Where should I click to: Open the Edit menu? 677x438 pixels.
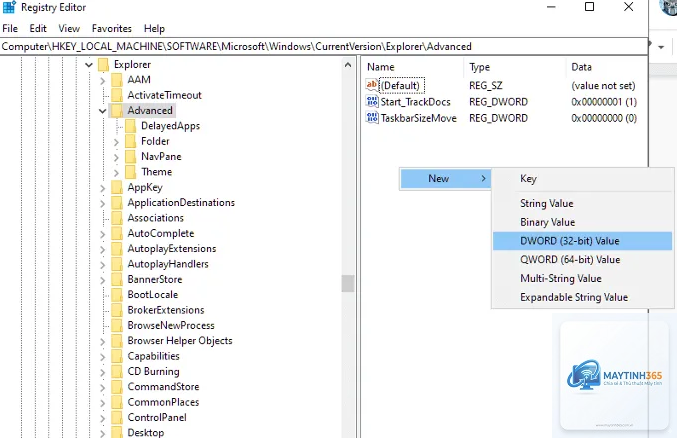[38, 29]
